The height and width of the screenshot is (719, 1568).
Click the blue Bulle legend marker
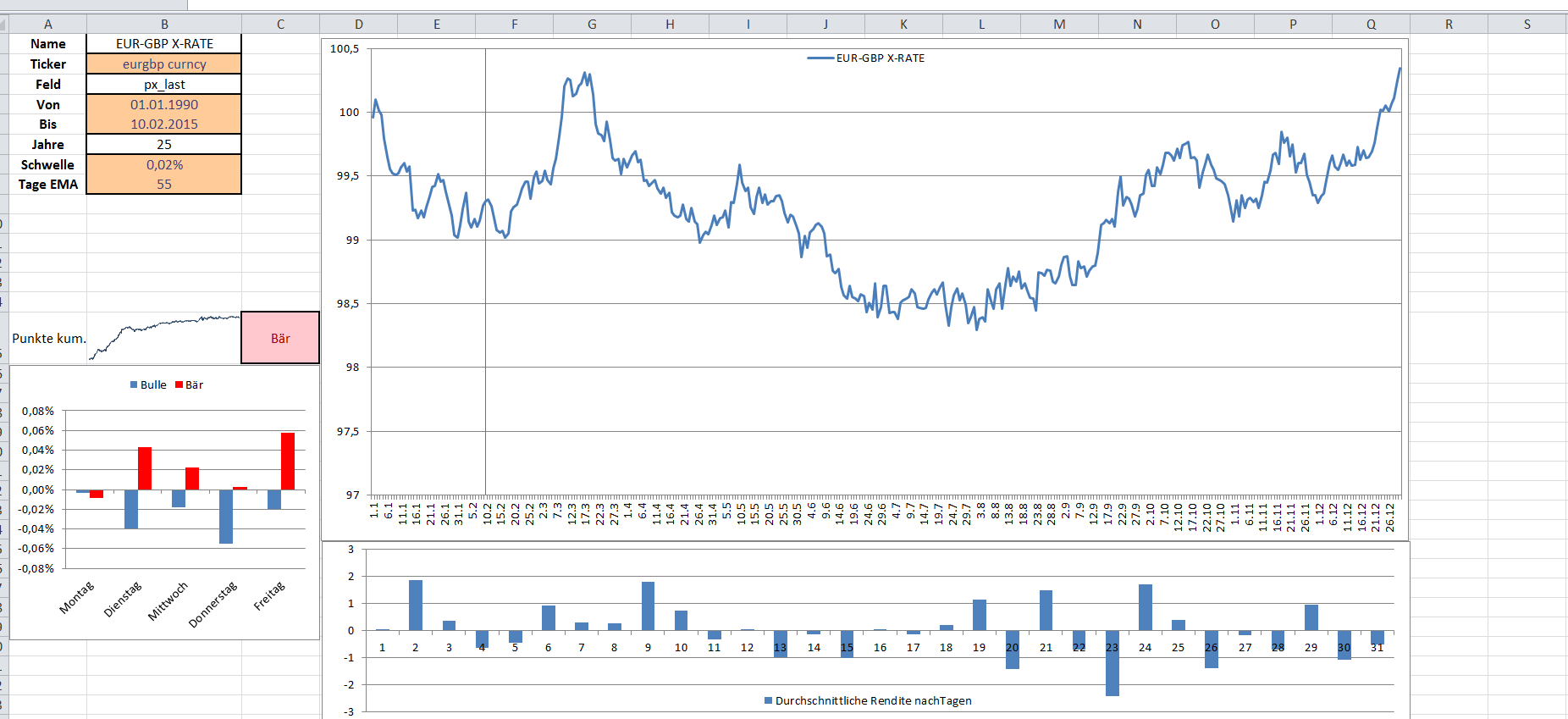134,384
